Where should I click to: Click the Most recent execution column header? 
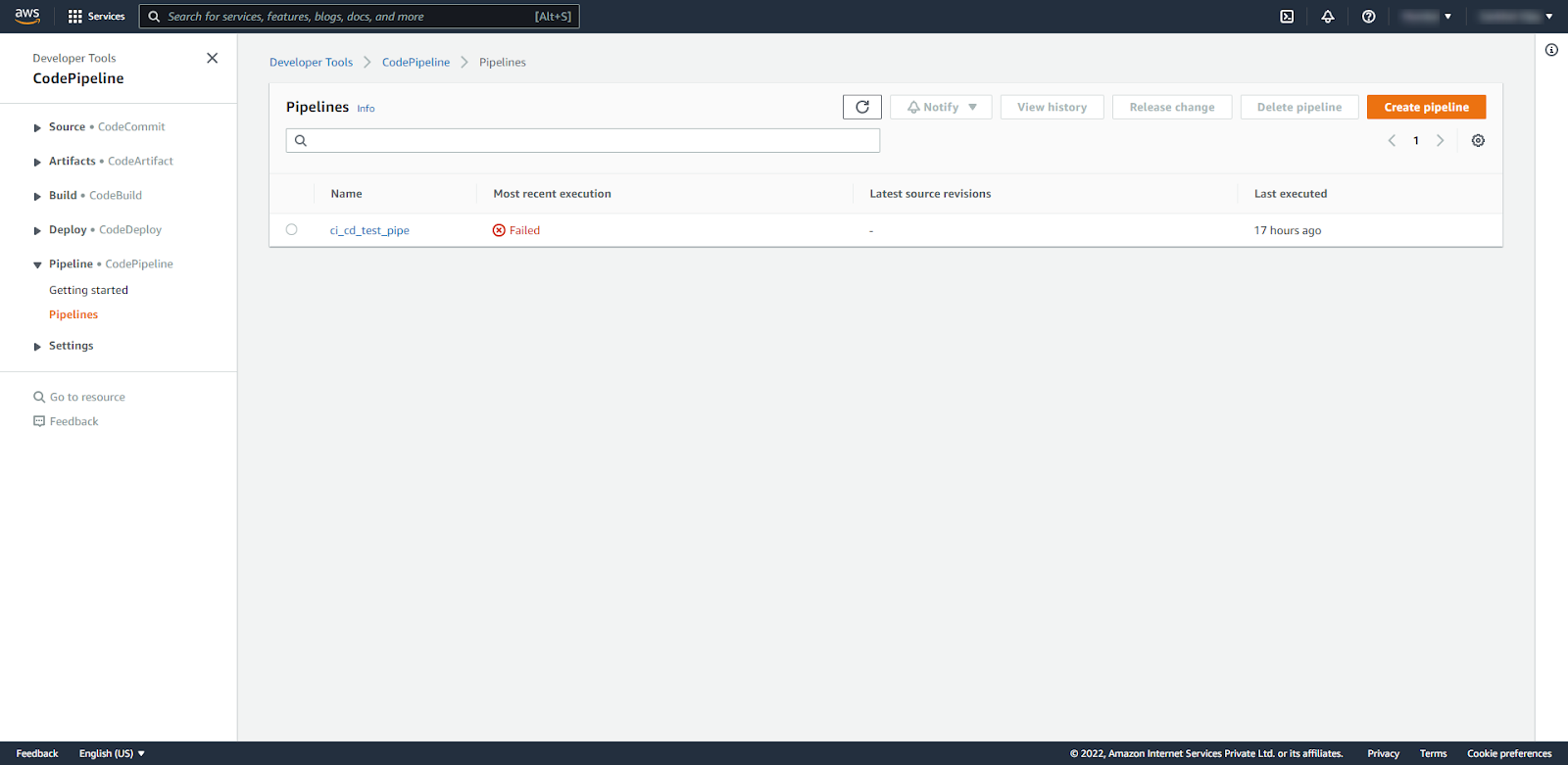pos(553,194)
